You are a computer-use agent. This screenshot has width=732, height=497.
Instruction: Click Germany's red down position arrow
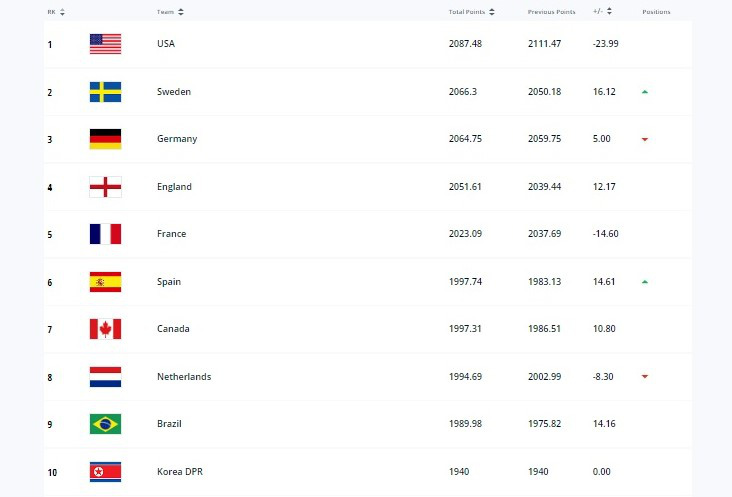pyautogui.click(x=645, y=140)
